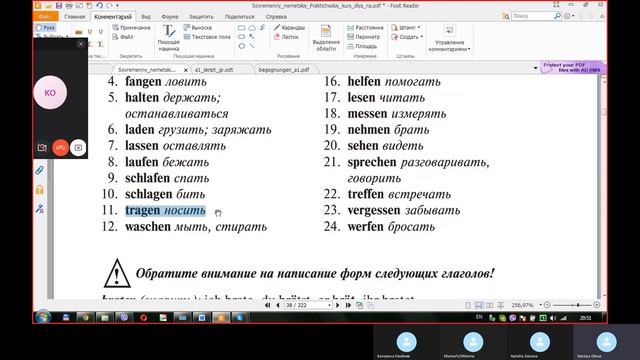The height and width of the screenshot is (360, 640).
Task: Select the line drawing tool
Action: pos(252,46)
